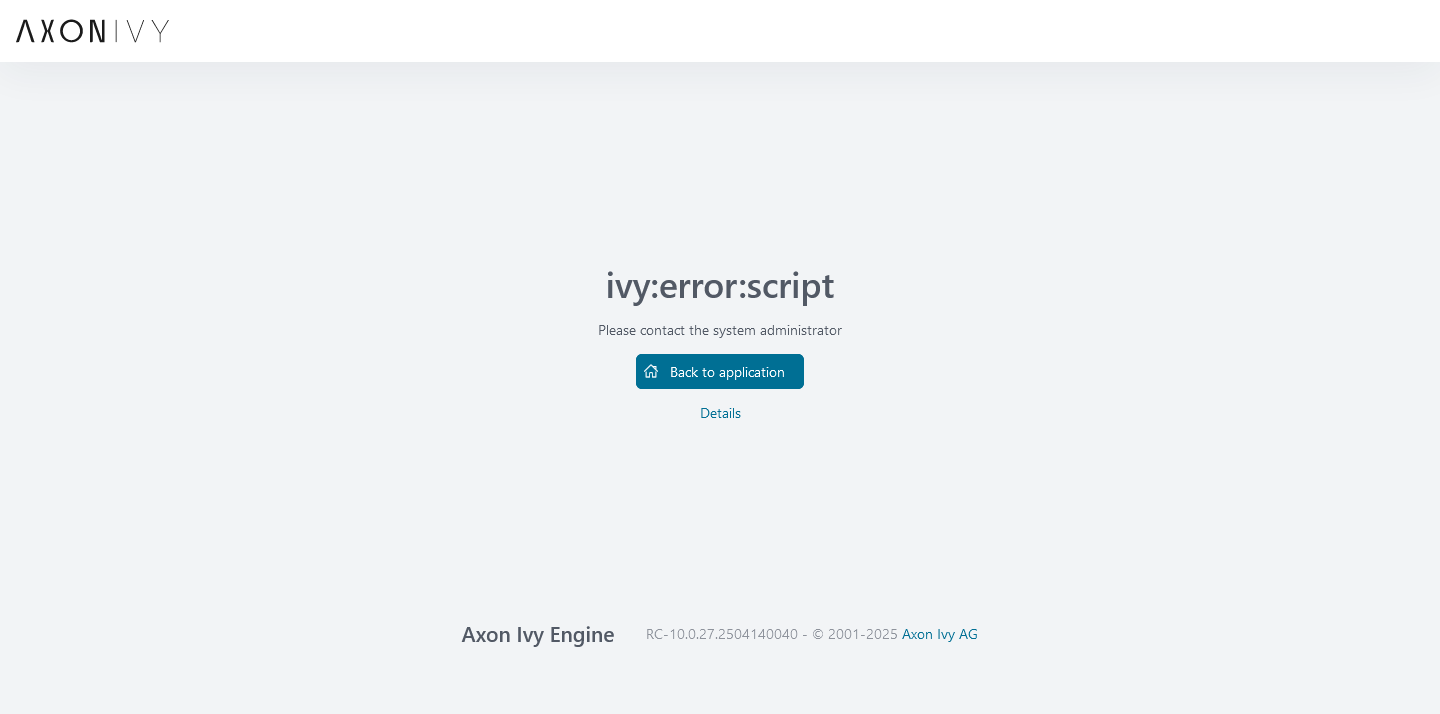The image size is (1440, 714).
Task: Click the 'AG' text in the footer link
Action: coord(968,634)
